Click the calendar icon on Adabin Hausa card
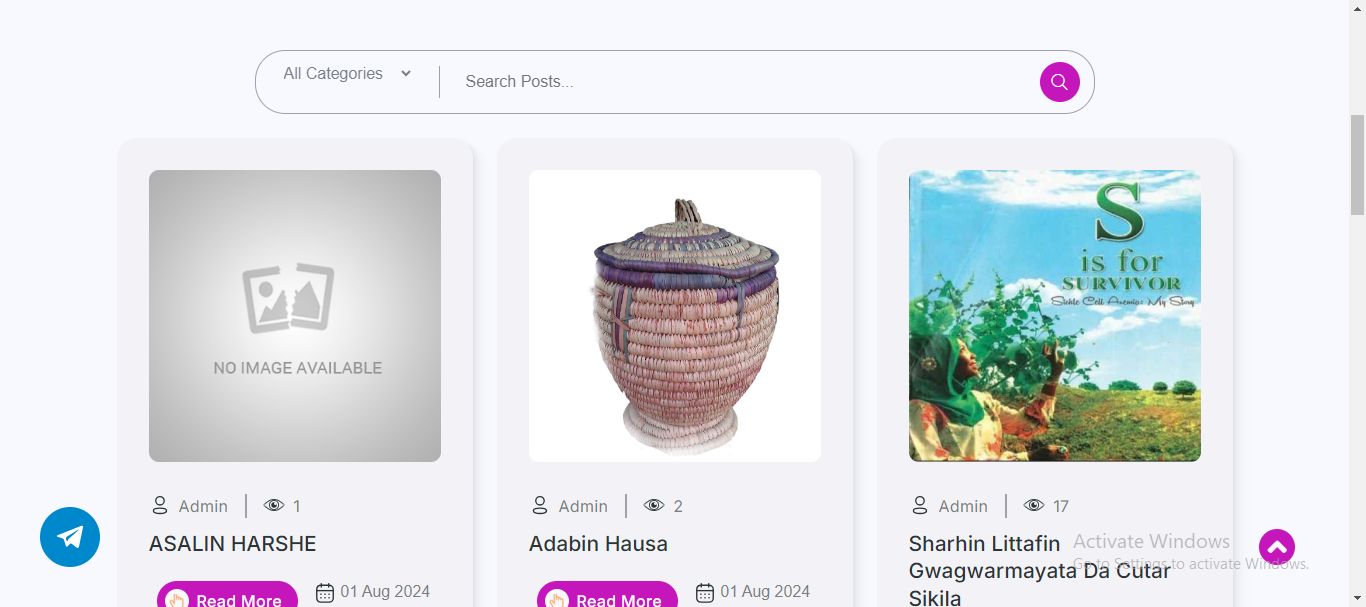Image resolution: width=1366 pixels, height=607 pixels. tap(705, 593)
